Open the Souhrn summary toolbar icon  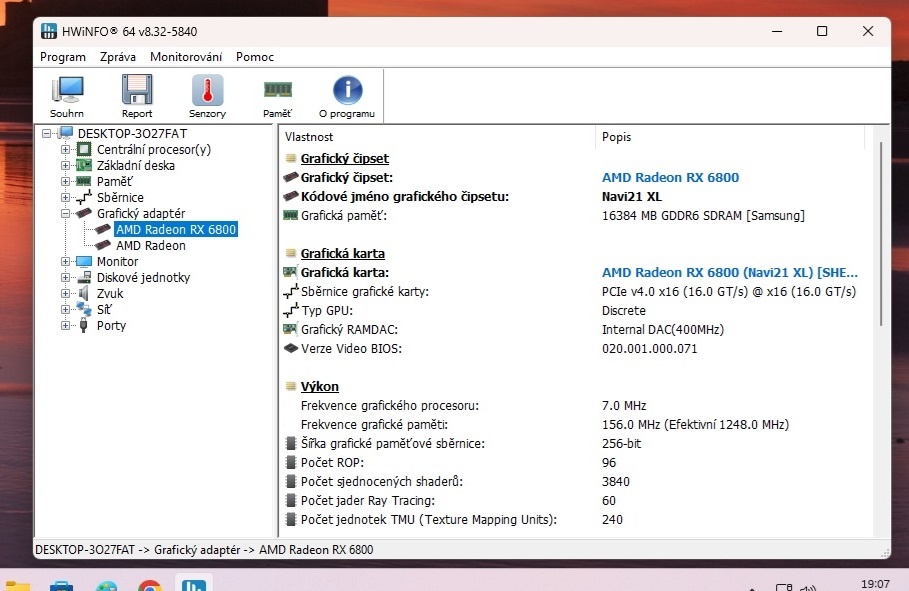tap(67, 96)
